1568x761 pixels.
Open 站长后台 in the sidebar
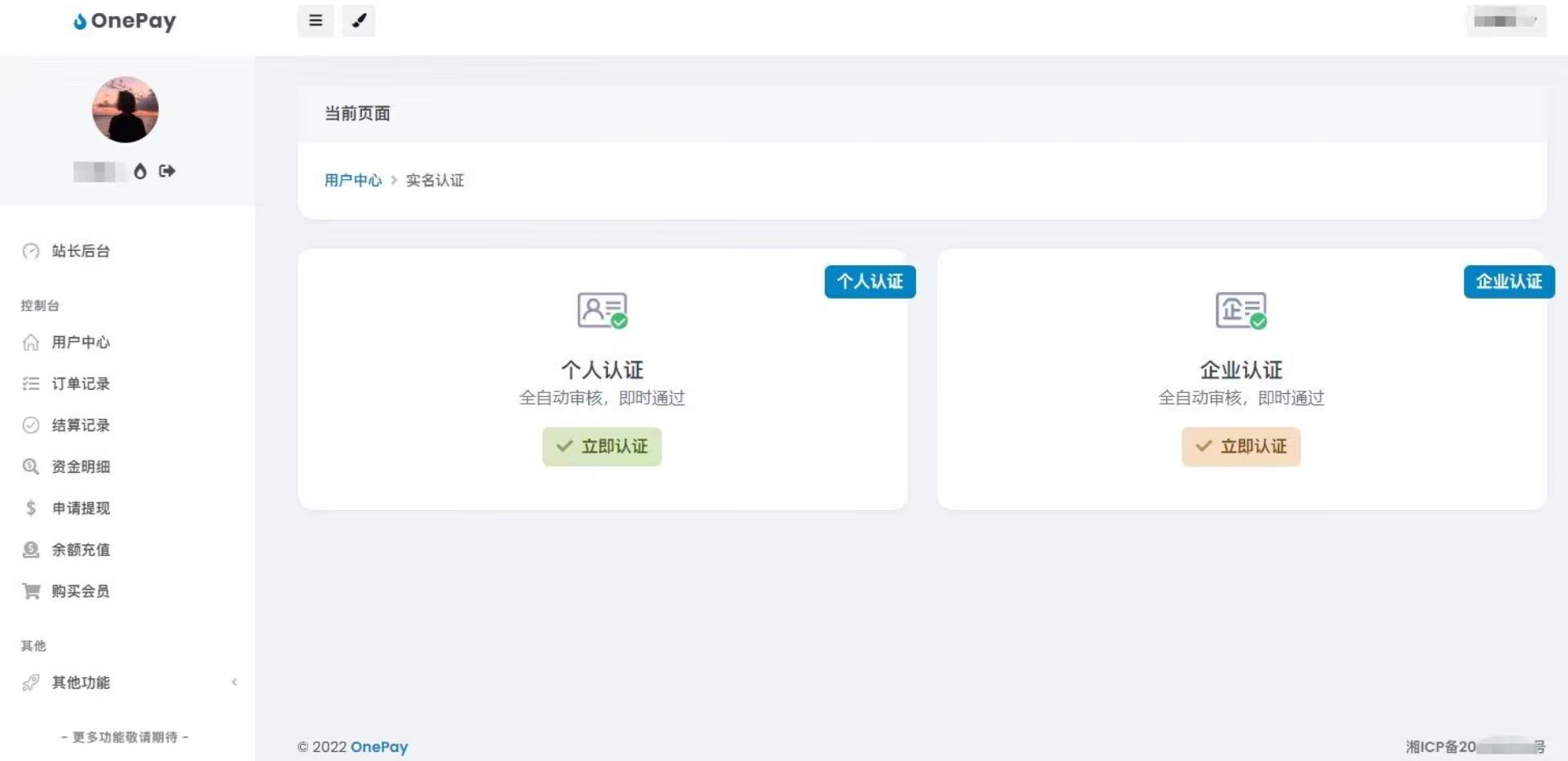(81, 251)
